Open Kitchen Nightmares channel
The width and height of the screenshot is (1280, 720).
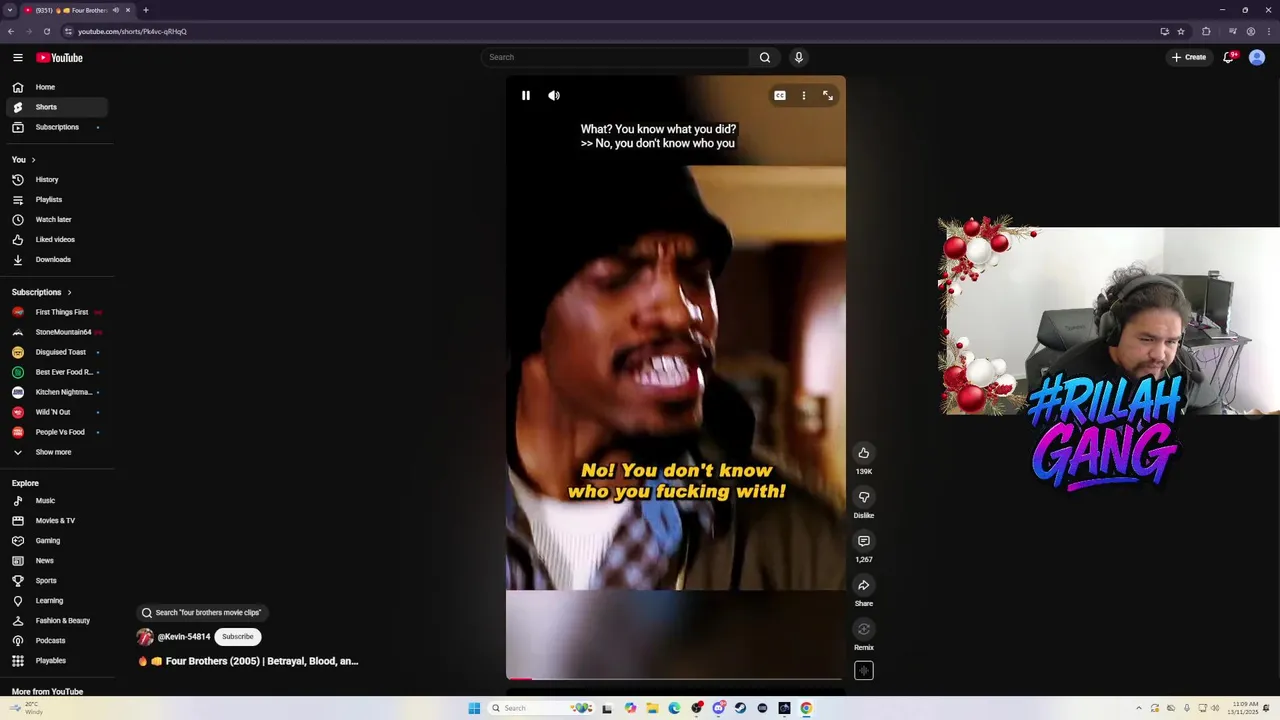pos(56,392)
